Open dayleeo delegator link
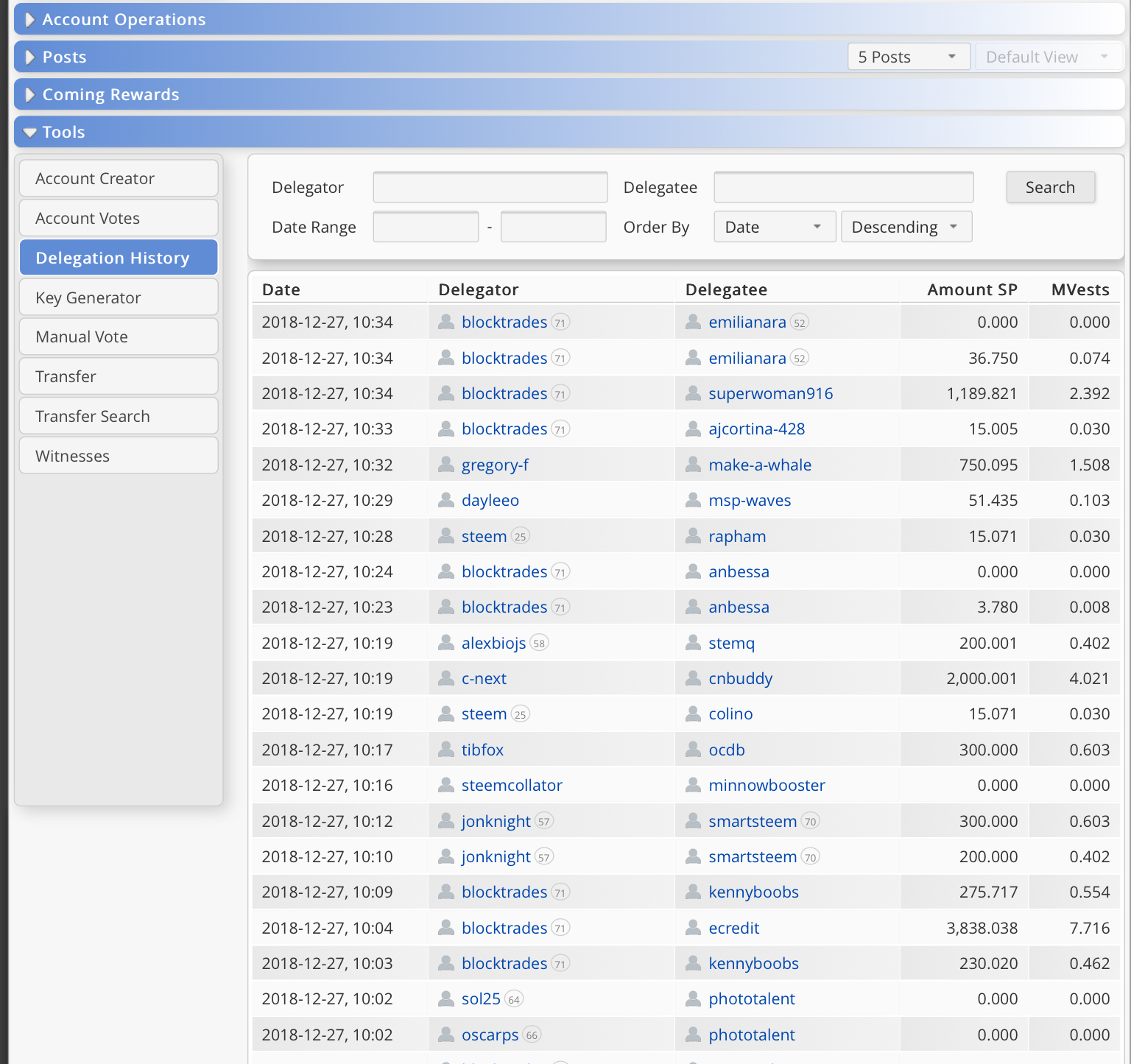Viewport: 1131px width, 1064px height. (x=490, y=500)
